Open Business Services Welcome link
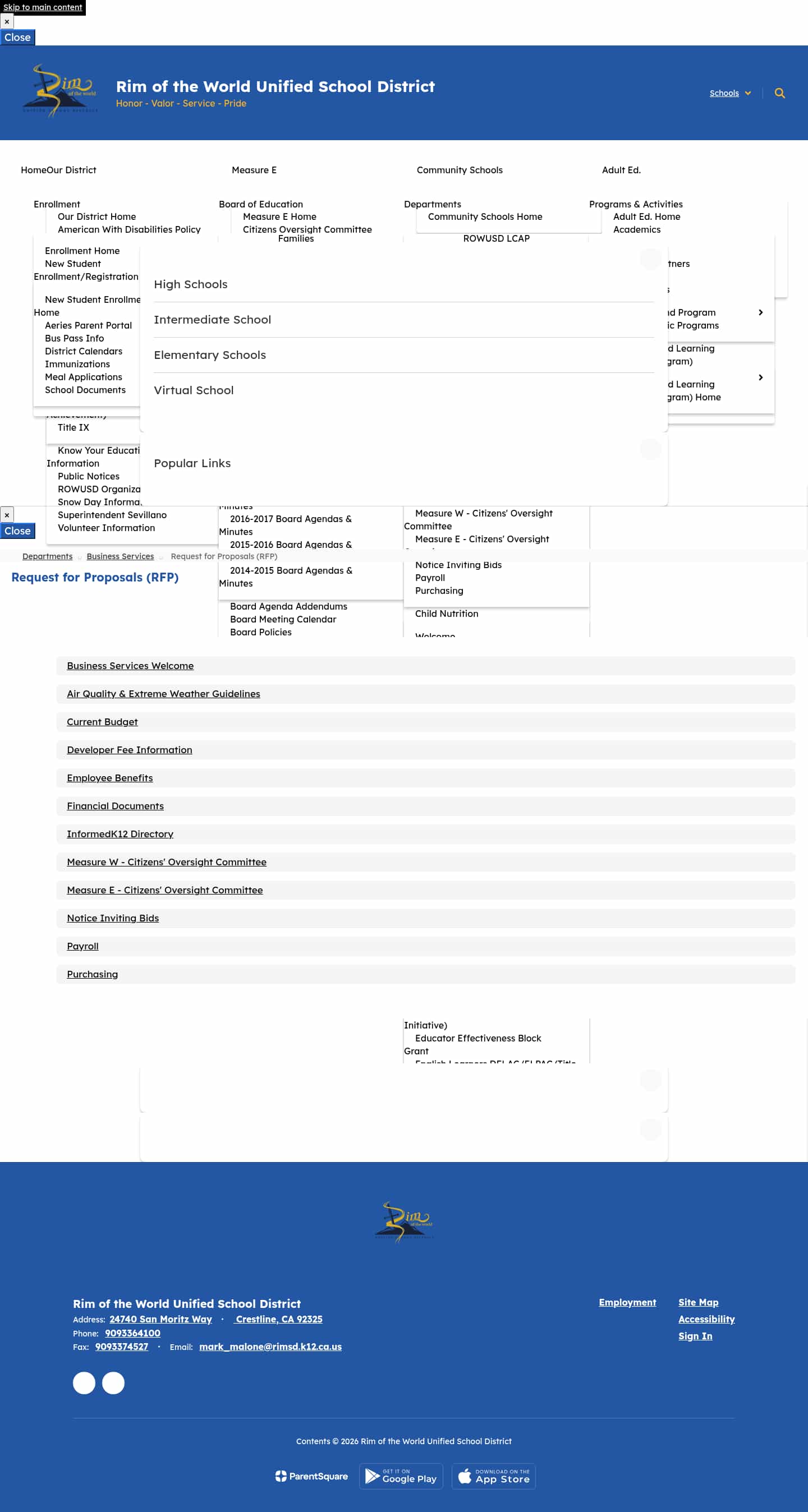The width and height of the screenshot is (808, 1512). pyautogui.click(x=130, y=666)
